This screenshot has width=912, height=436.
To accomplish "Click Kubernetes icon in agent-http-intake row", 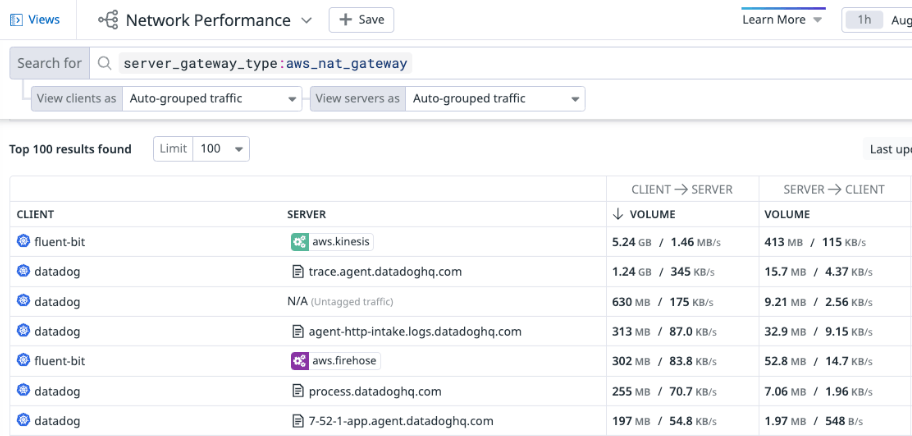I will 23,331.
